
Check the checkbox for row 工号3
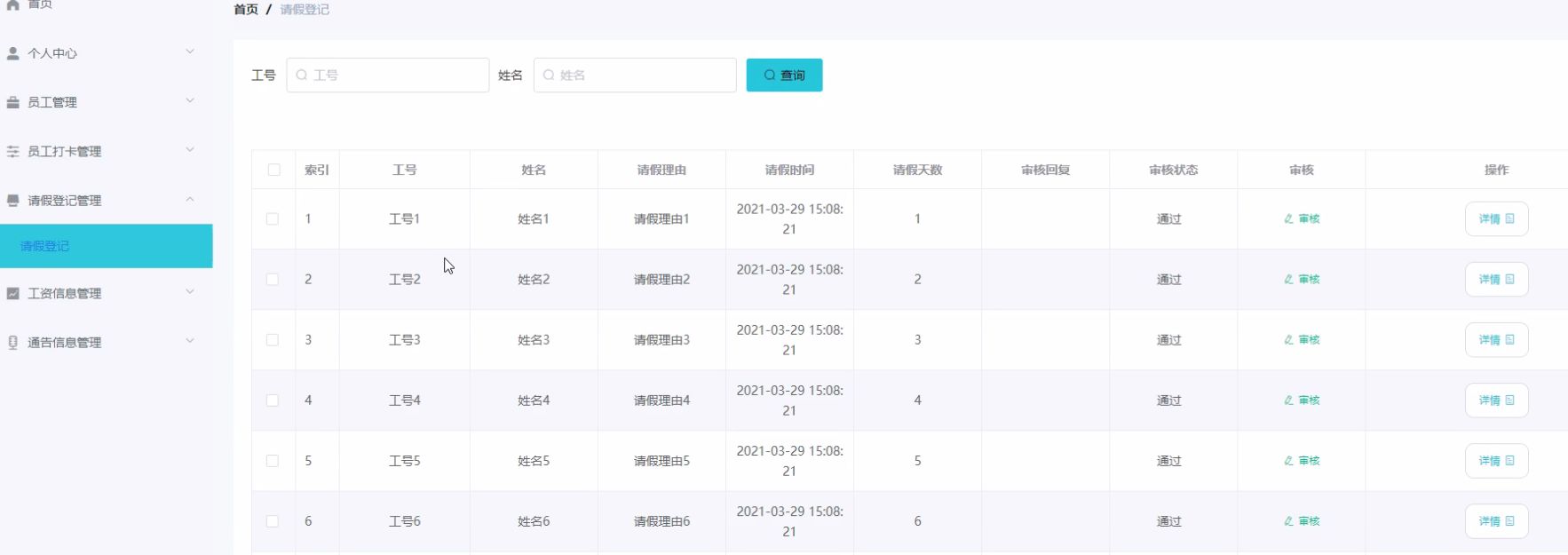[273, 339]
